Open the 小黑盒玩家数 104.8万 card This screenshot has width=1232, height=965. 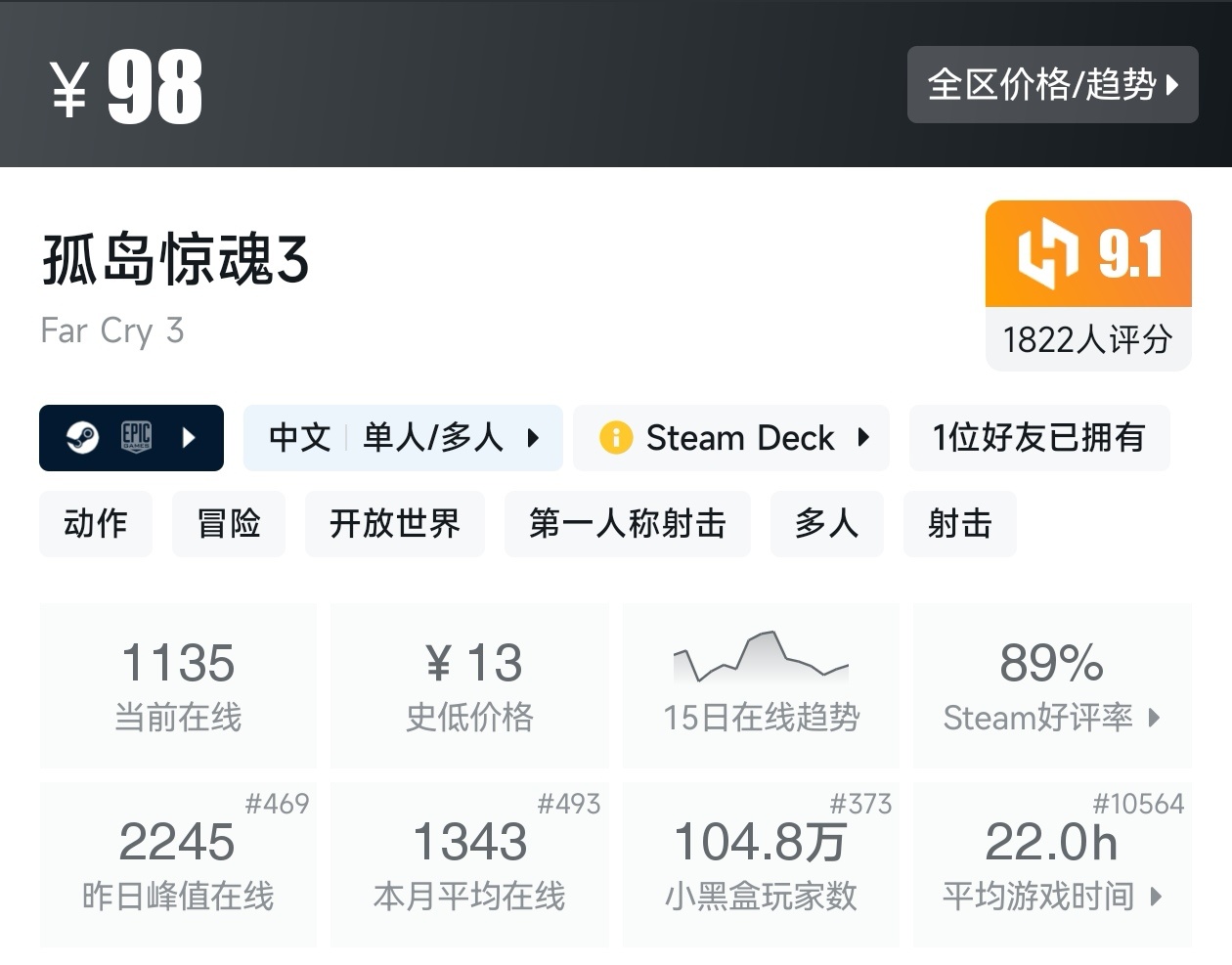point(761,864)
